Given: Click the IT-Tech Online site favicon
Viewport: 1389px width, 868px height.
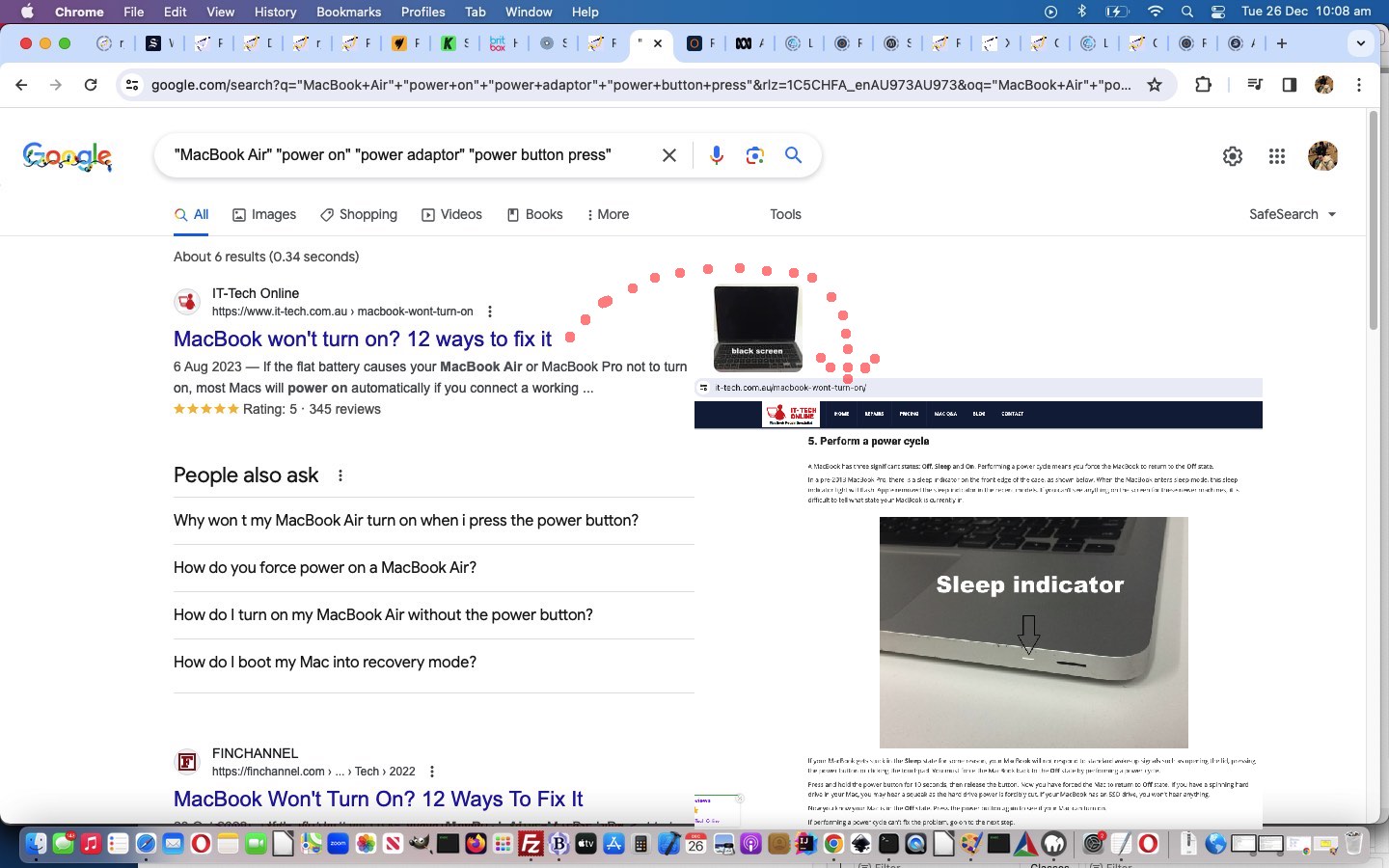Looking at the screenshot, I should pos(187,302).
